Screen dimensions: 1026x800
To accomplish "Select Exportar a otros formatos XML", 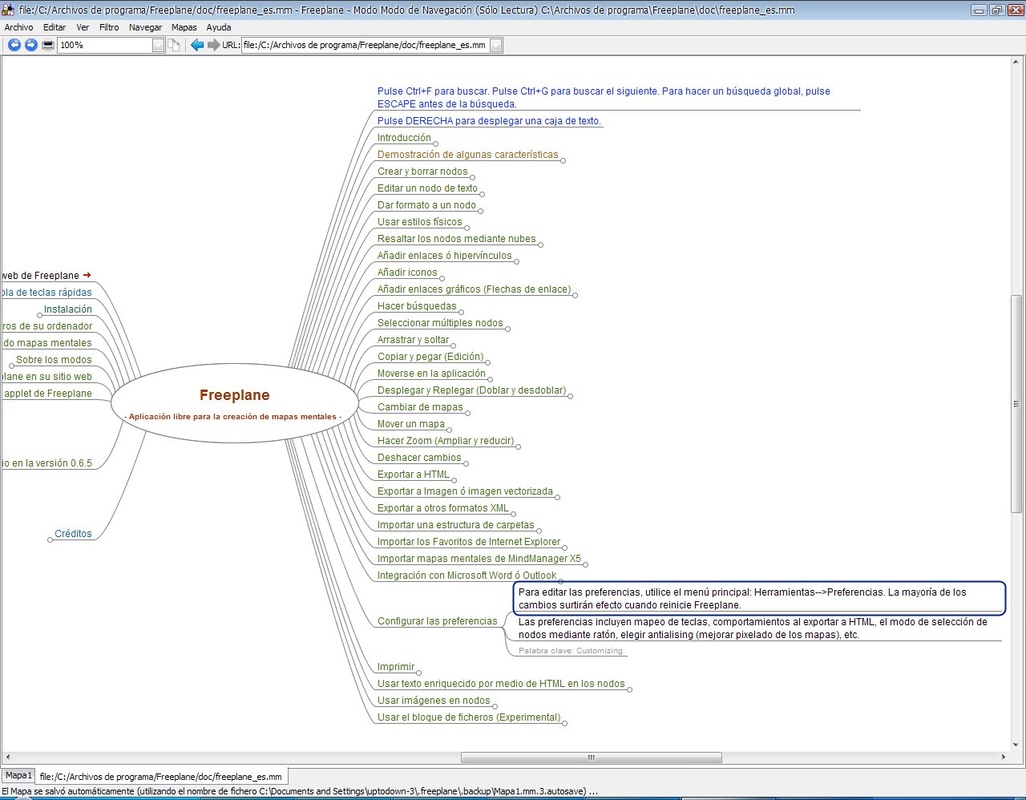I will pos(442,508).
